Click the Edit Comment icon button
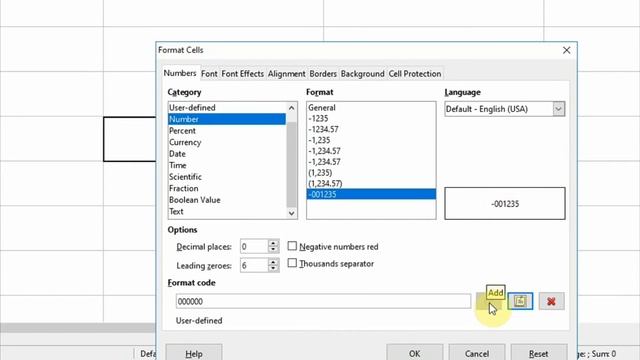The image size is (640, 360). coord(520,302)
